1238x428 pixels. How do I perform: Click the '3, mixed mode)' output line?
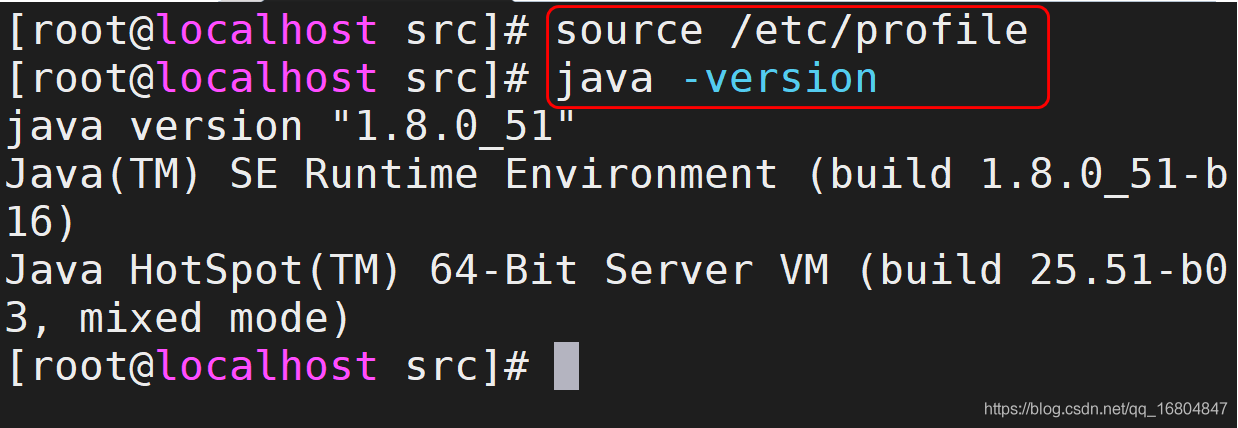pos(179,319)
